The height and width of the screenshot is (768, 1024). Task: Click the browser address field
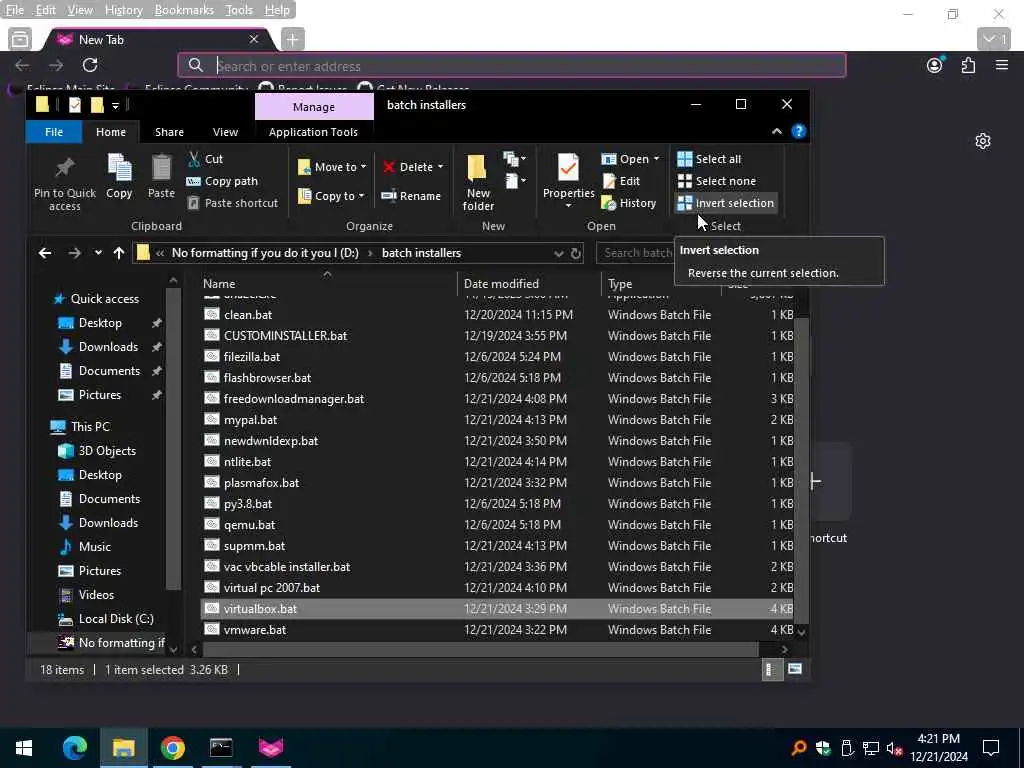tap(511, 65)
